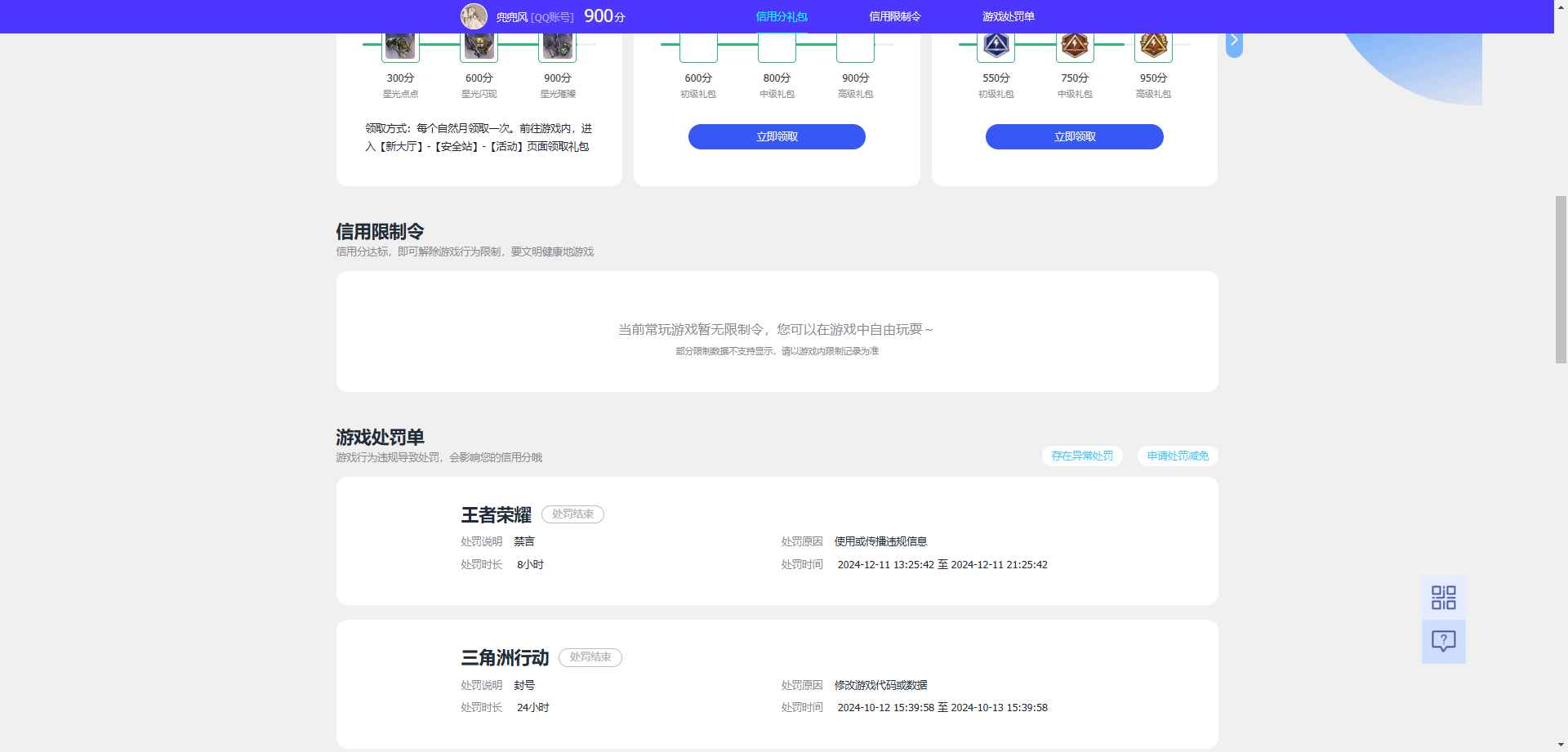Open the 申请处罚减免 link
Image resolution: width=1568 pixels, height=752 pixels.
(1178, 456)
